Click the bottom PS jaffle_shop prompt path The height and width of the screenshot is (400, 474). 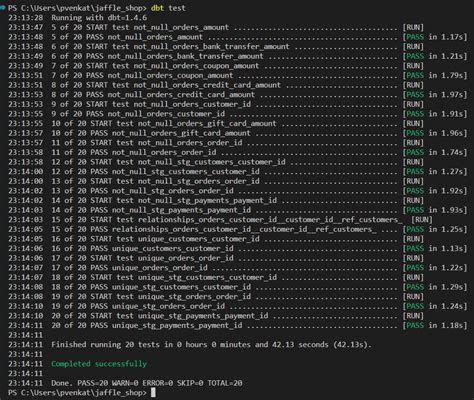coord(77,393)
